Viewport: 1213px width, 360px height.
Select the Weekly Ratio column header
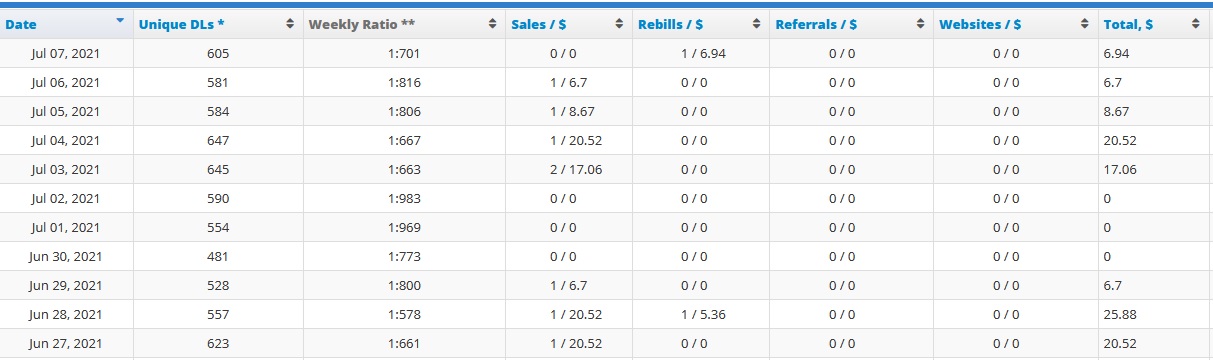[403, 24]
